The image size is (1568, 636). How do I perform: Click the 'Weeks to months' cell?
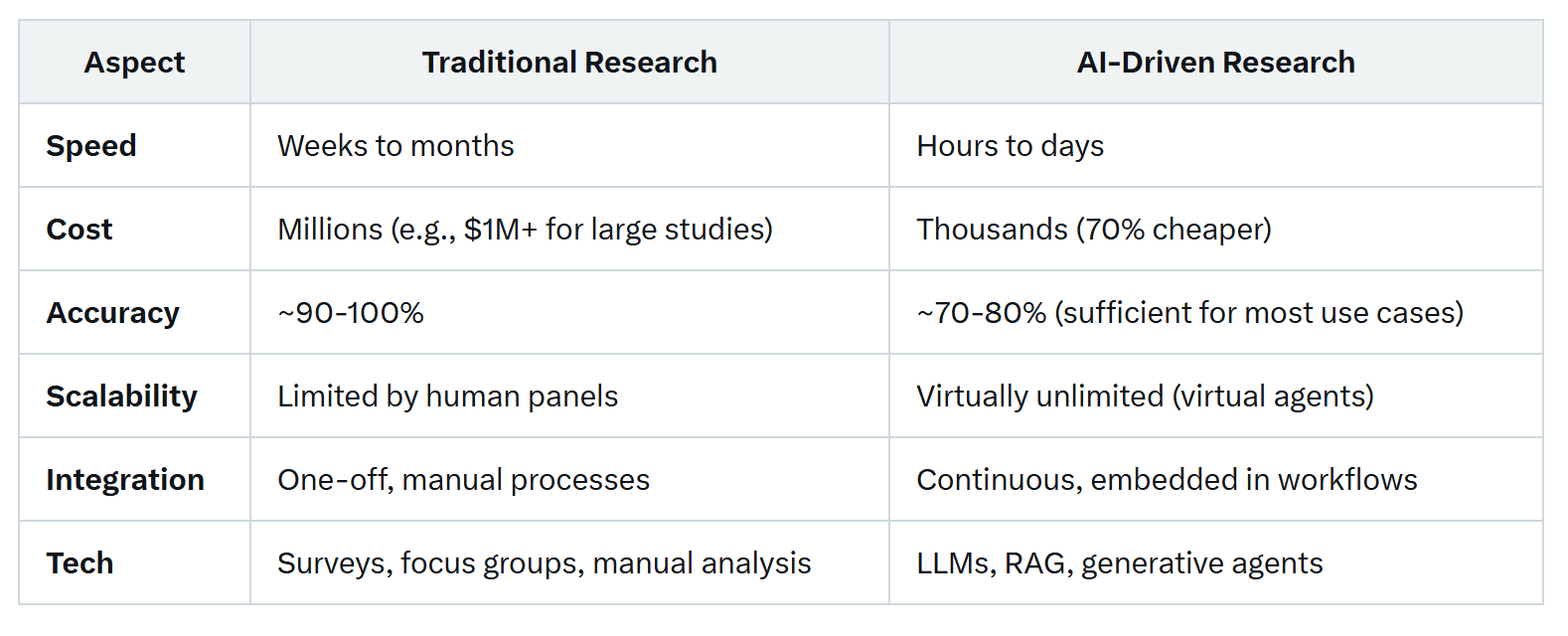pyautogui.click(x=395, y=146)
